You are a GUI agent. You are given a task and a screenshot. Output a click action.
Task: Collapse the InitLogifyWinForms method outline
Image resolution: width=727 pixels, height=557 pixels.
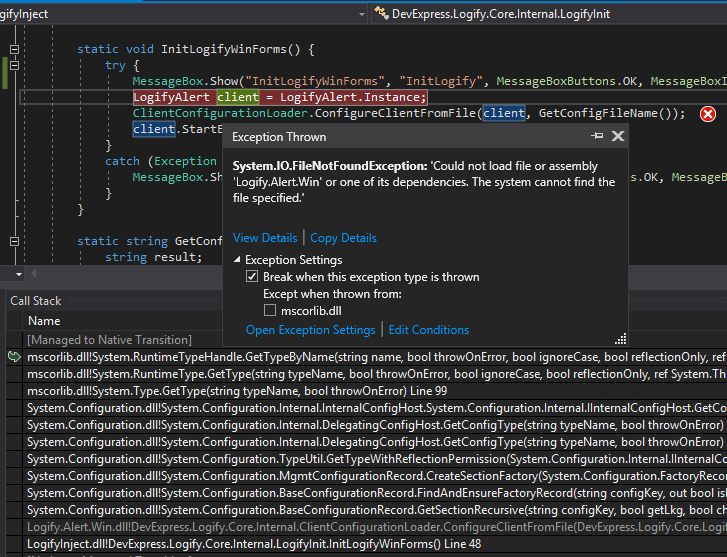14,49
